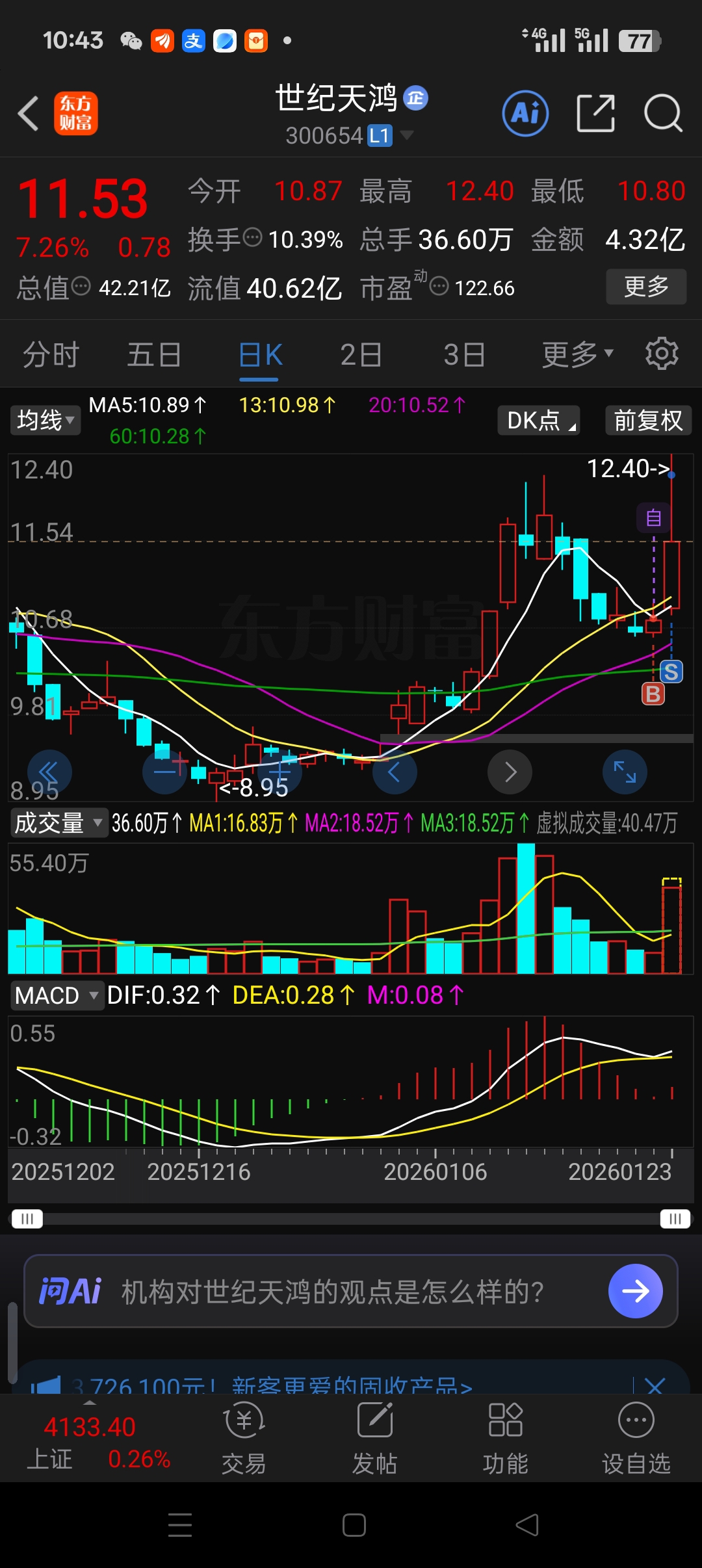This screenshot has width=702, height=1568.
Task: Tap 更多 button for more quote data
Action: [x=646, y=286]
